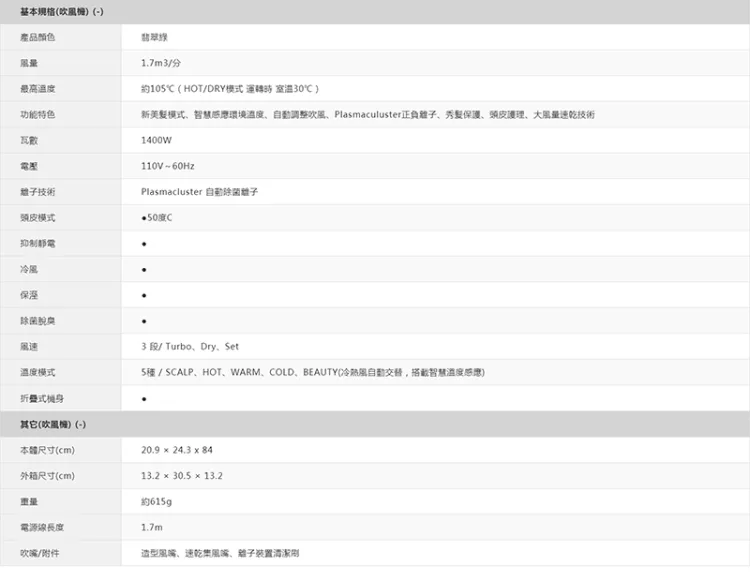
Task: Select the 最高溫度 row label
Action: pos(37,89)
